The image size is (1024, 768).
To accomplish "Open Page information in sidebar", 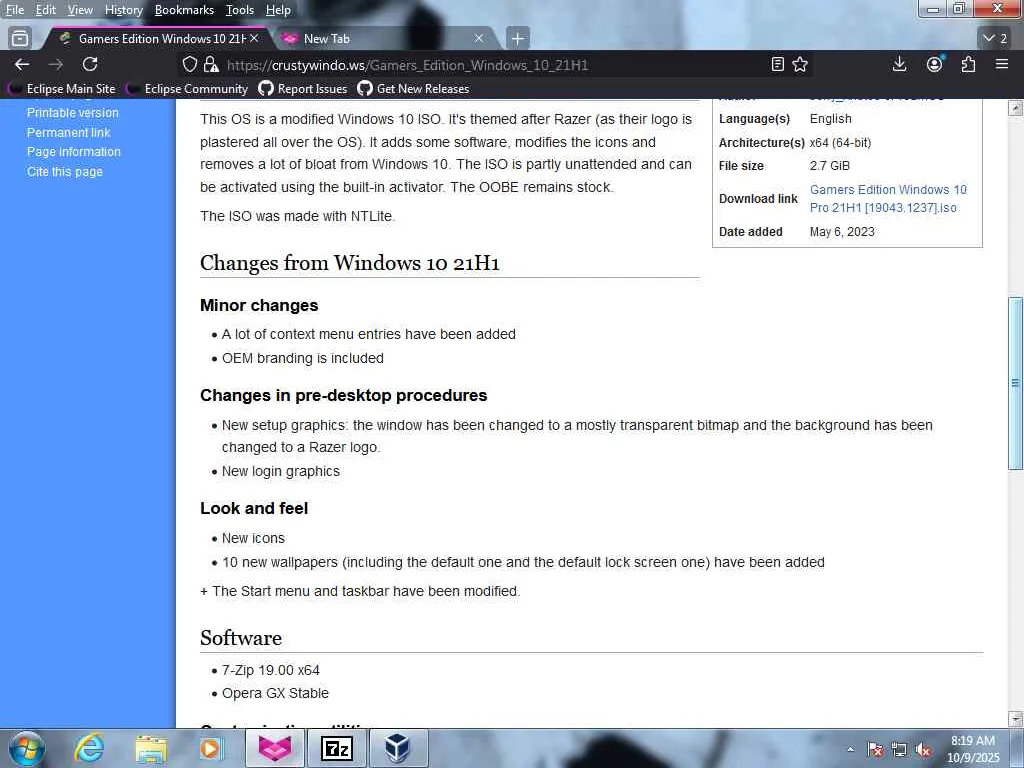I will [x=74, y=152].
